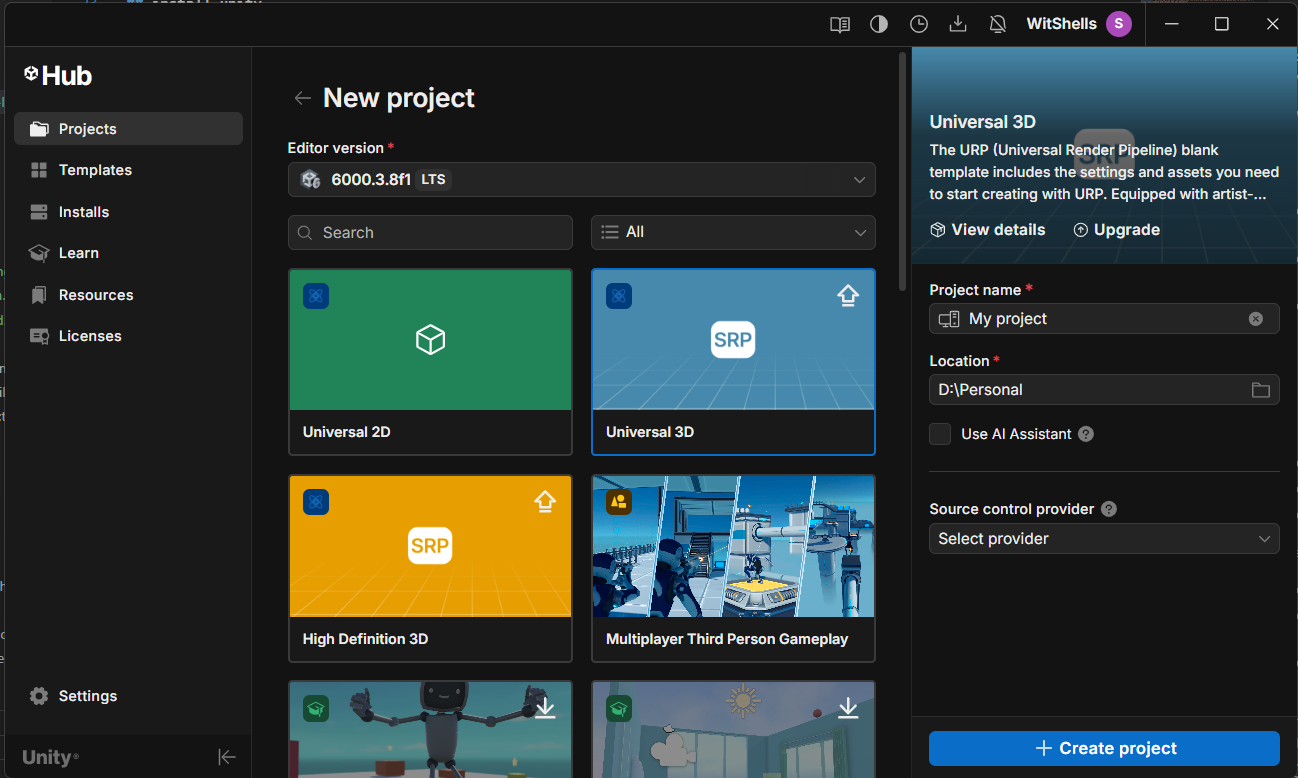This screenshot has width=1298, height=778.
Task: Open the WitShells account avatar
Action: click(1119, 24)
